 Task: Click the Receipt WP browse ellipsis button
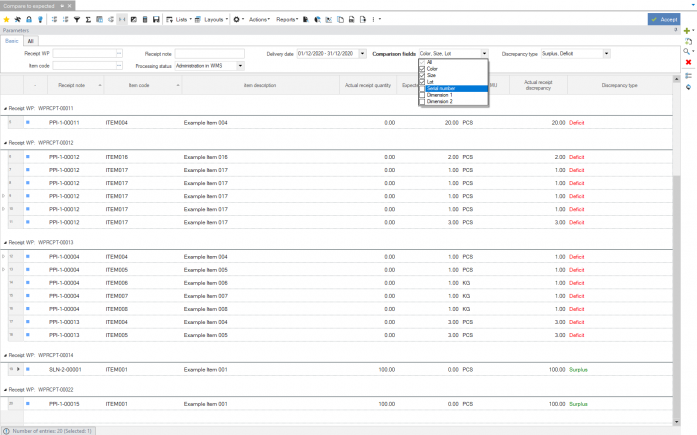click(x=119, y=54)
